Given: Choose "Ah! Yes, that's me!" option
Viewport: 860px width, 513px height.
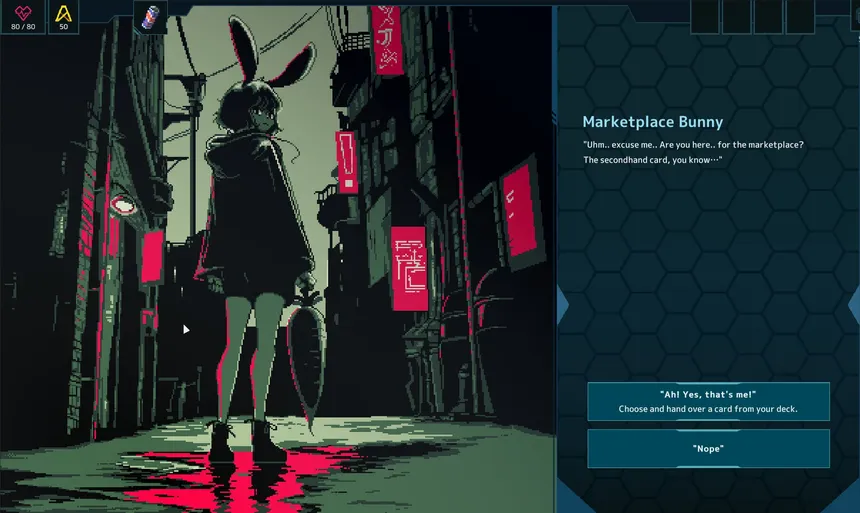Looking at the screenshot, I should pyautogui.click(x=708, y=402).
